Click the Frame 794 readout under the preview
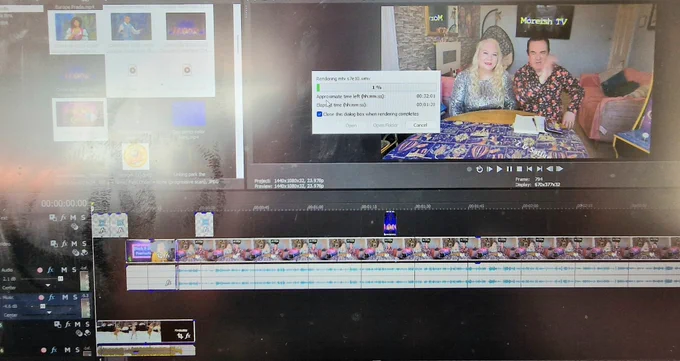The image size is (680, 361). (x=530, y=179)
